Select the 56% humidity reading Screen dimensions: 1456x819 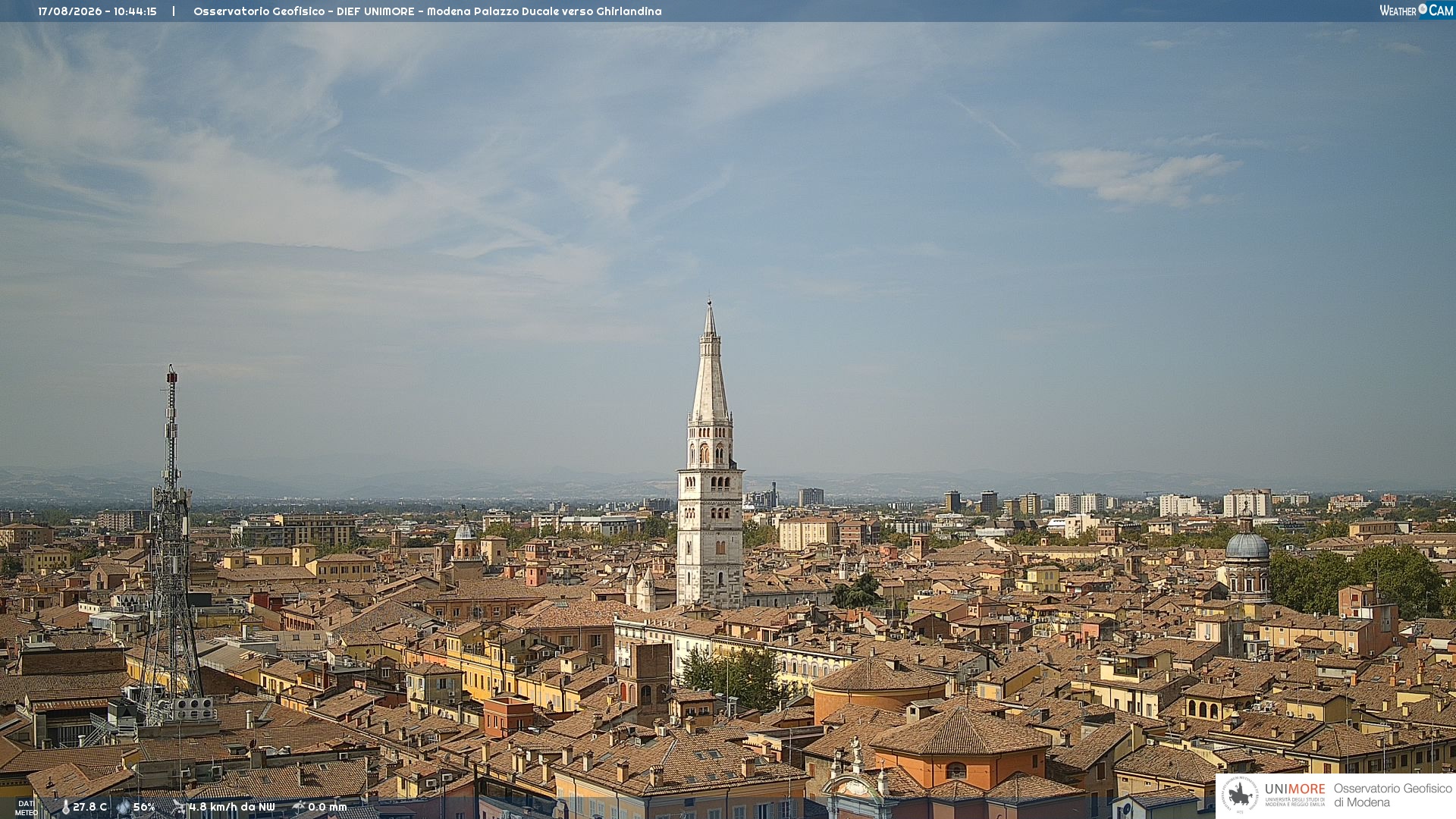144,808
